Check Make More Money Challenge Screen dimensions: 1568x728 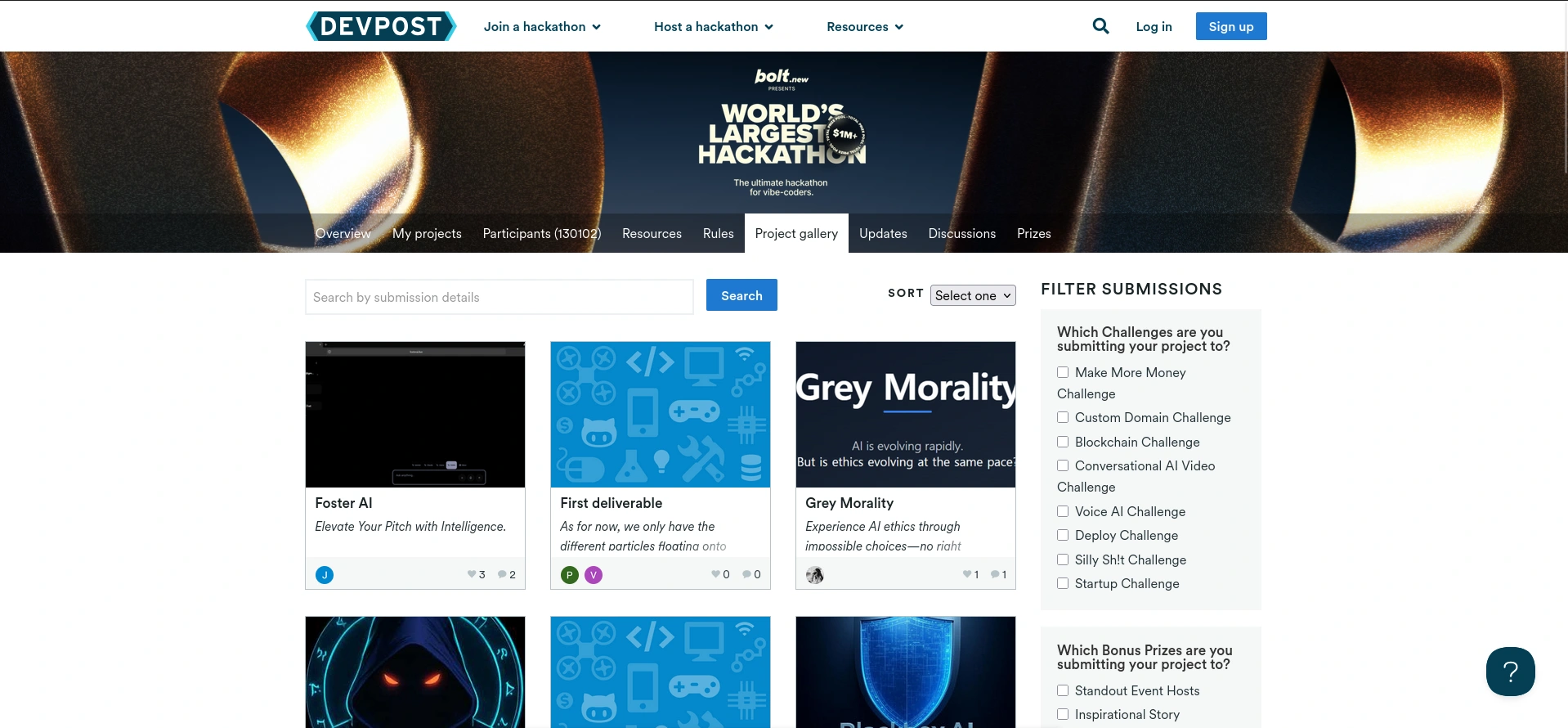coord(1063,372)
